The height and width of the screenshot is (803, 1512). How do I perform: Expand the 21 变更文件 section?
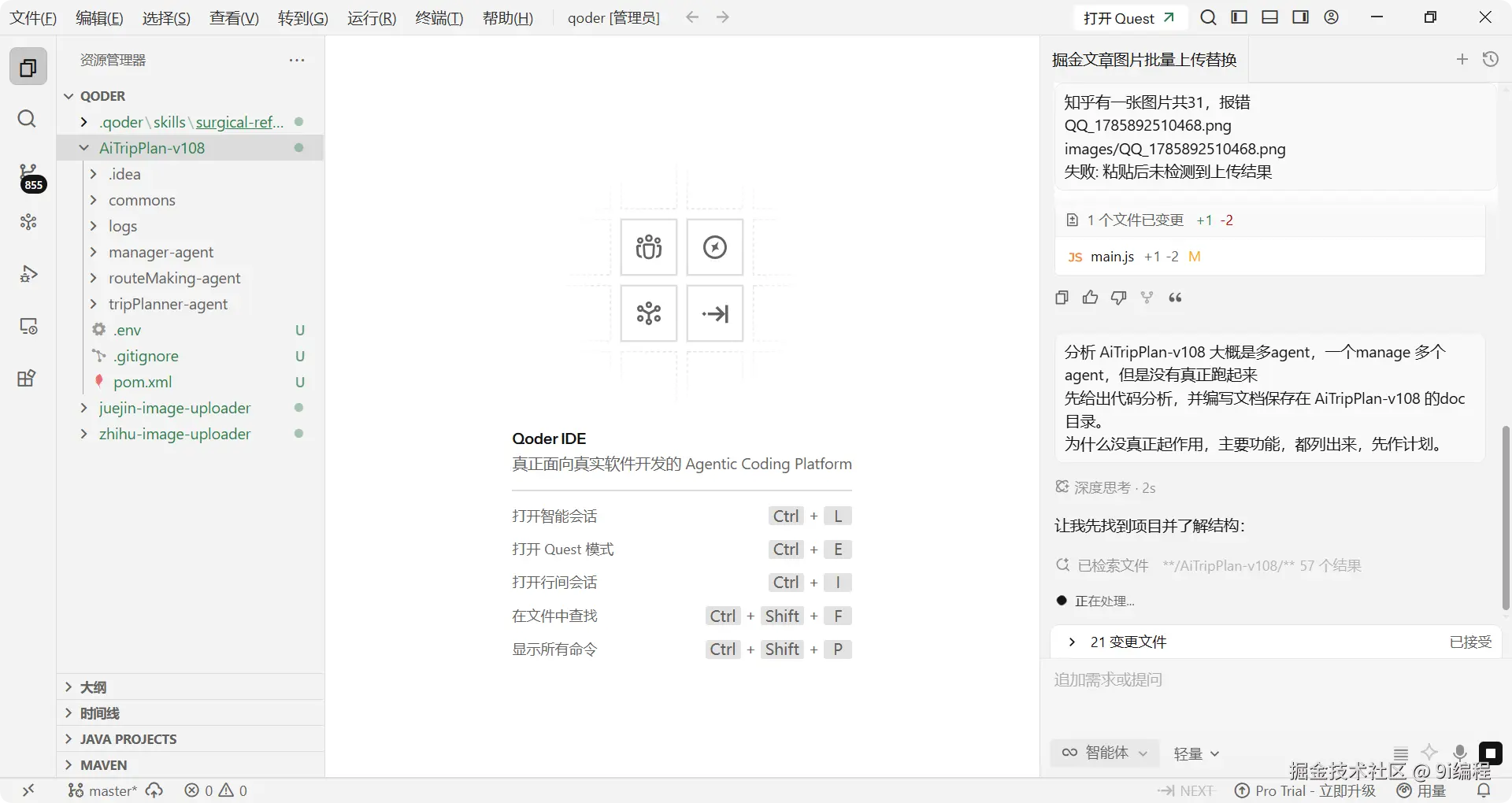click(1276, 642)
